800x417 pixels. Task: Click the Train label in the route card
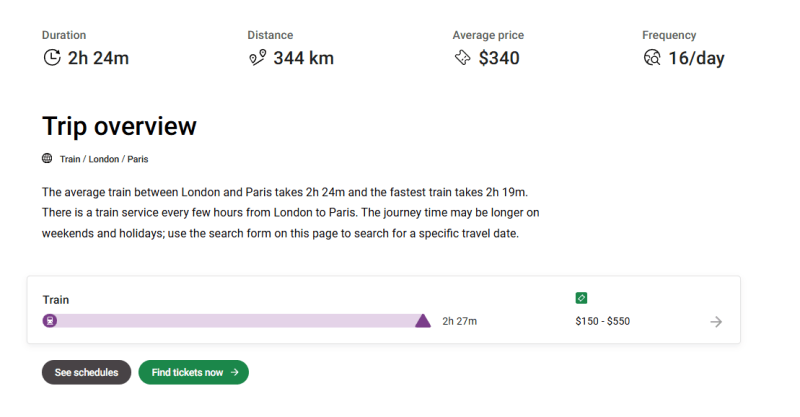56,299
